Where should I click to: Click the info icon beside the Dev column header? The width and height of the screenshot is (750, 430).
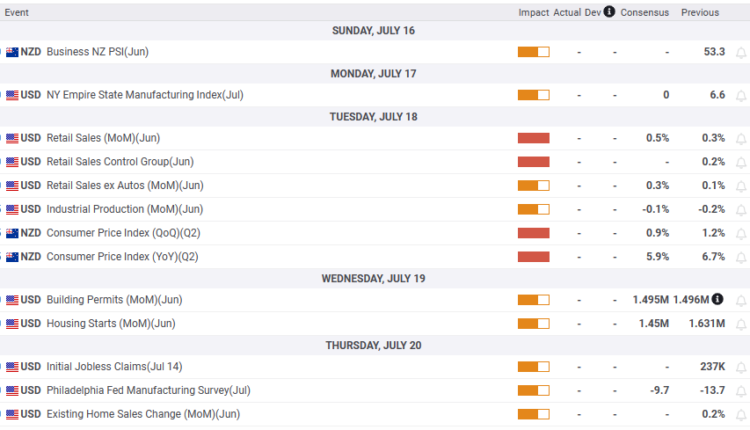point(609,12)
